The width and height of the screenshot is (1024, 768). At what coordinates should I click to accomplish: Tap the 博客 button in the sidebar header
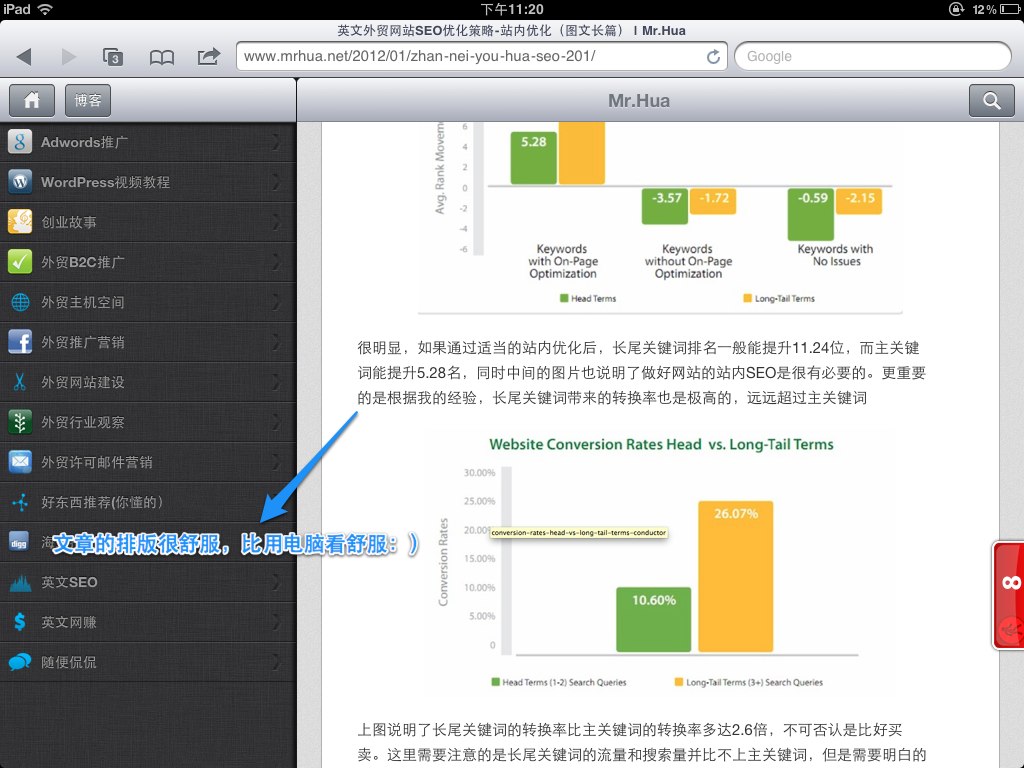pos(88,101)
